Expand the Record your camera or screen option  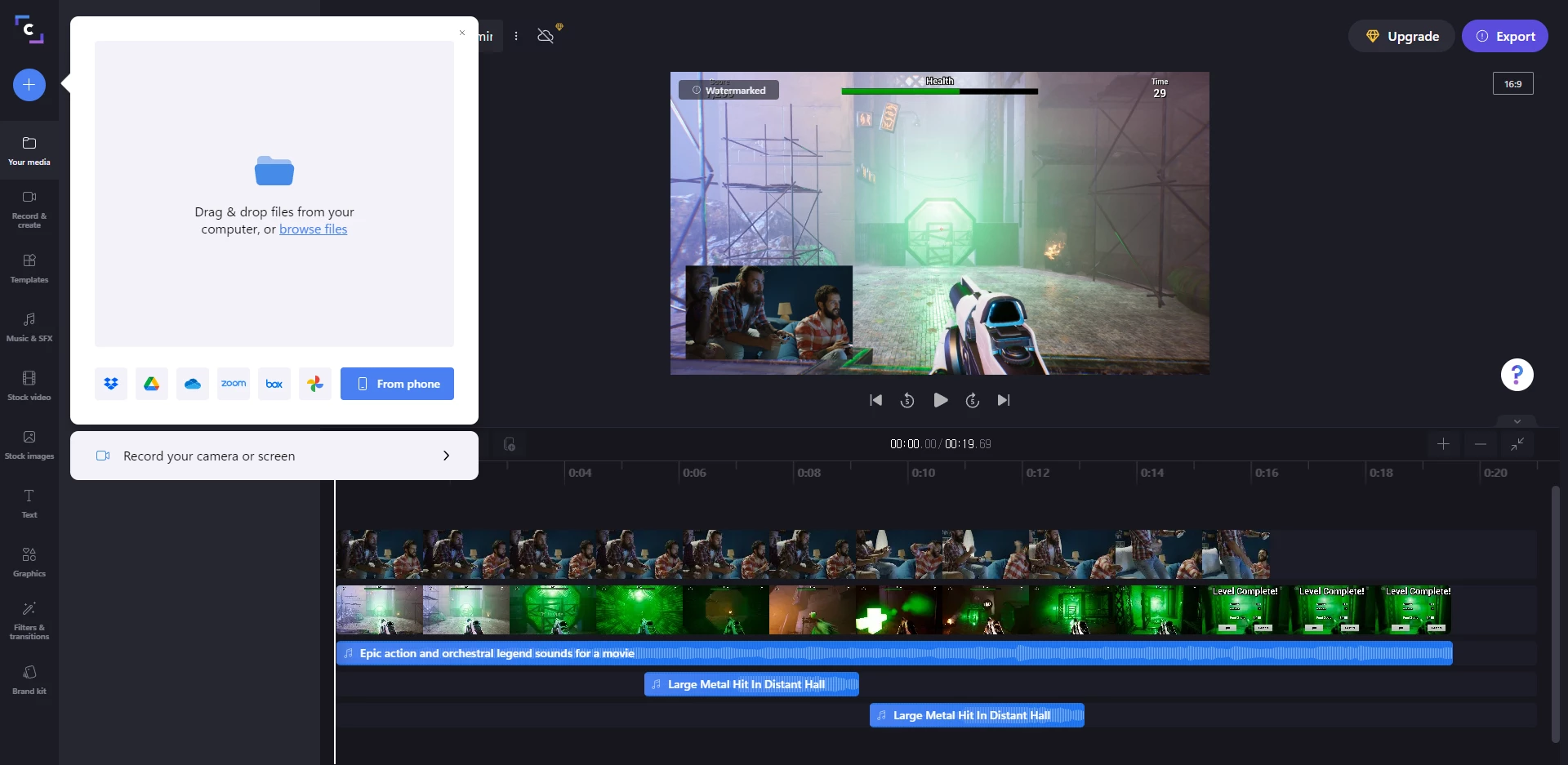(447, 456)
